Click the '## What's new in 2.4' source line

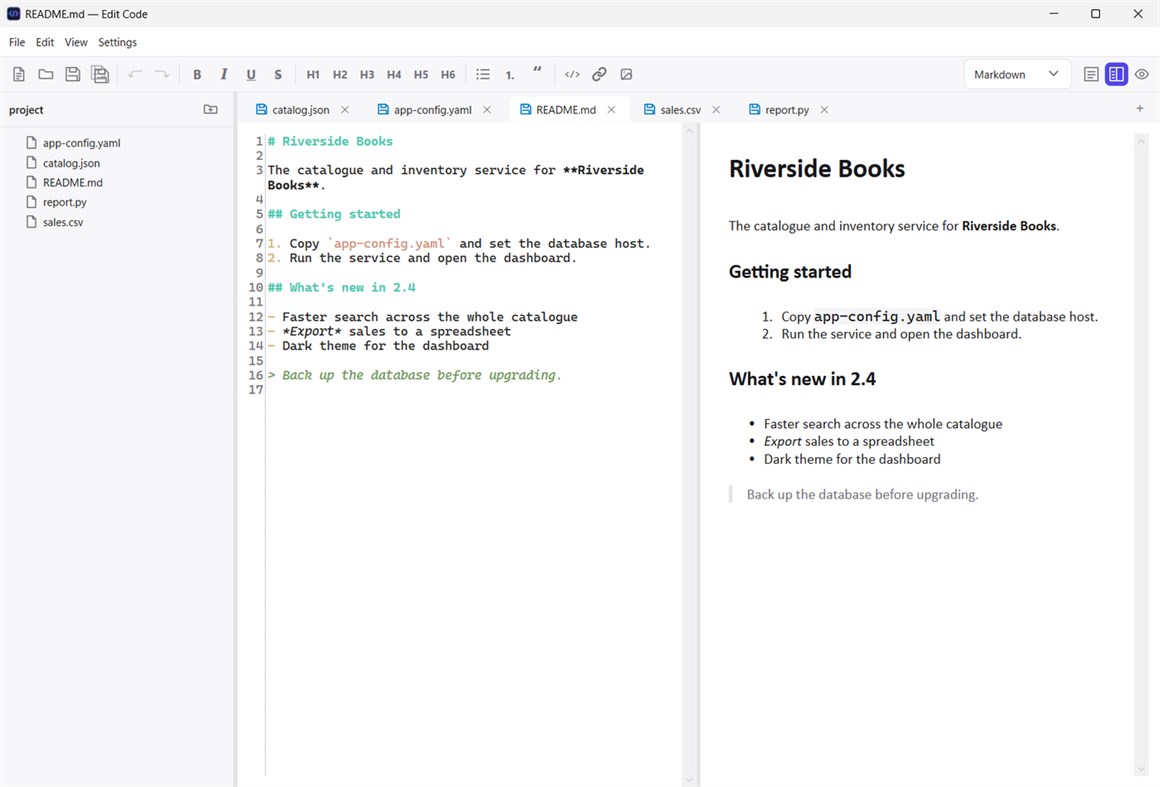[341, 287]
